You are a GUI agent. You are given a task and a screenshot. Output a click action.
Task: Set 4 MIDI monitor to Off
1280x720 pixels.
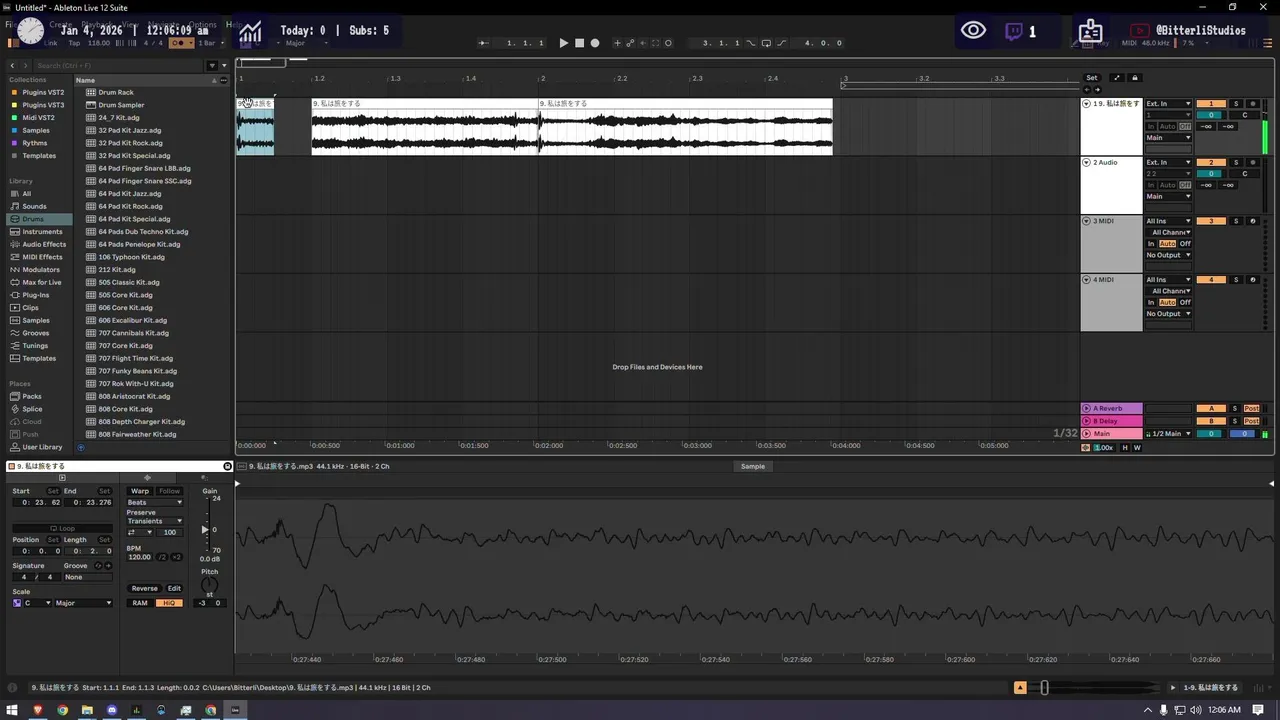coord(1185,302)
